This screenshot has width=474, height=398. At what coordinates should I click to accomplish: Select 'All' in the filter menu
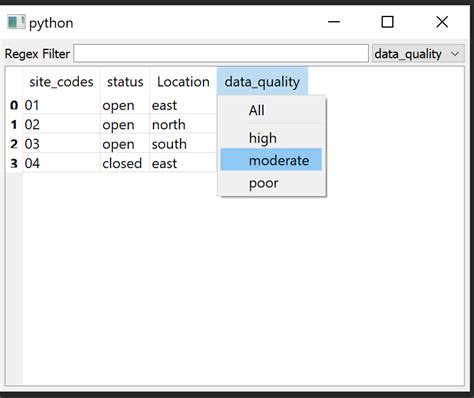tap(271, 110)
